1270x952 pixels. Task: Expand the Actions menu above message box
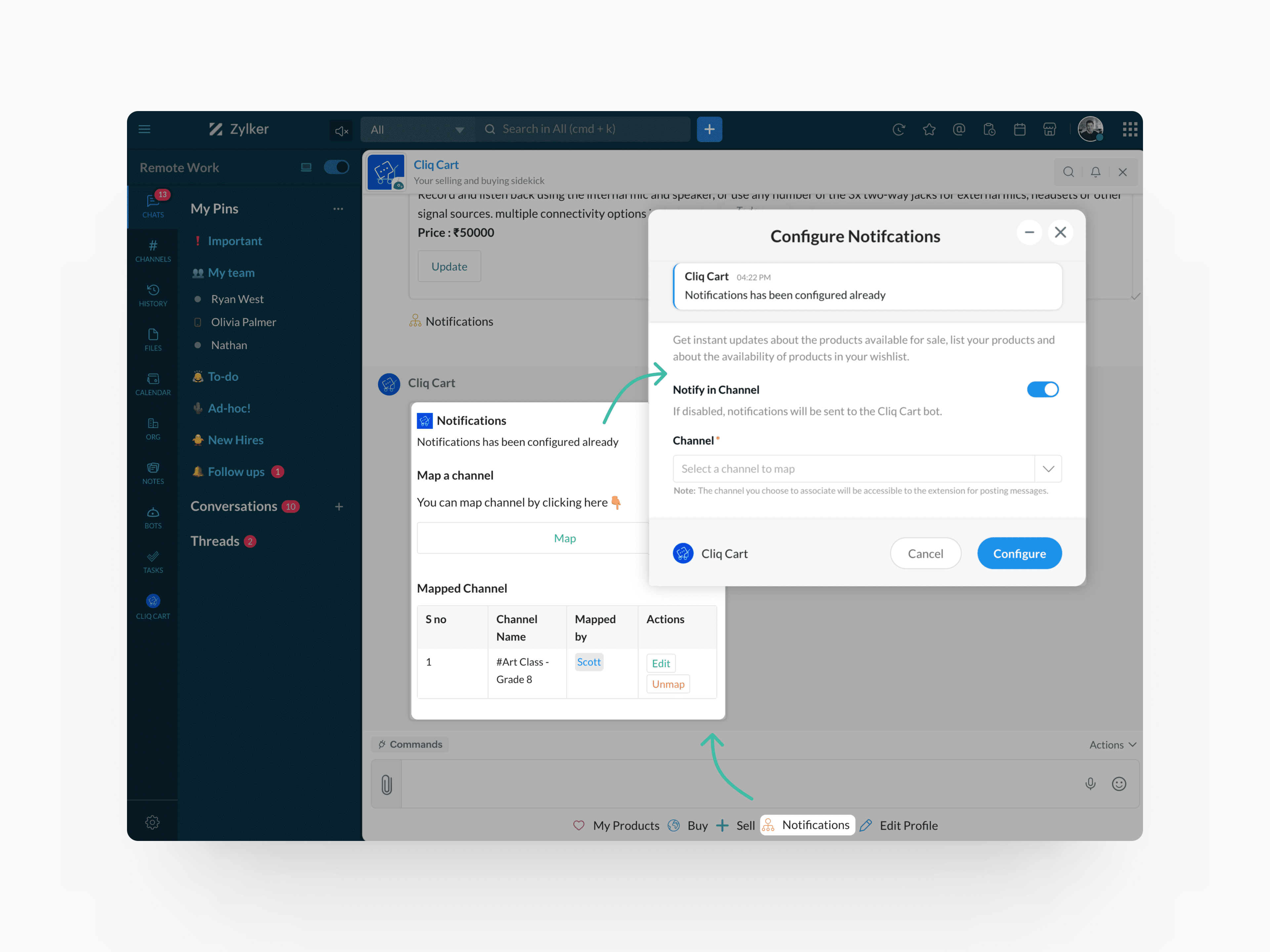[x=1112, y=744]
